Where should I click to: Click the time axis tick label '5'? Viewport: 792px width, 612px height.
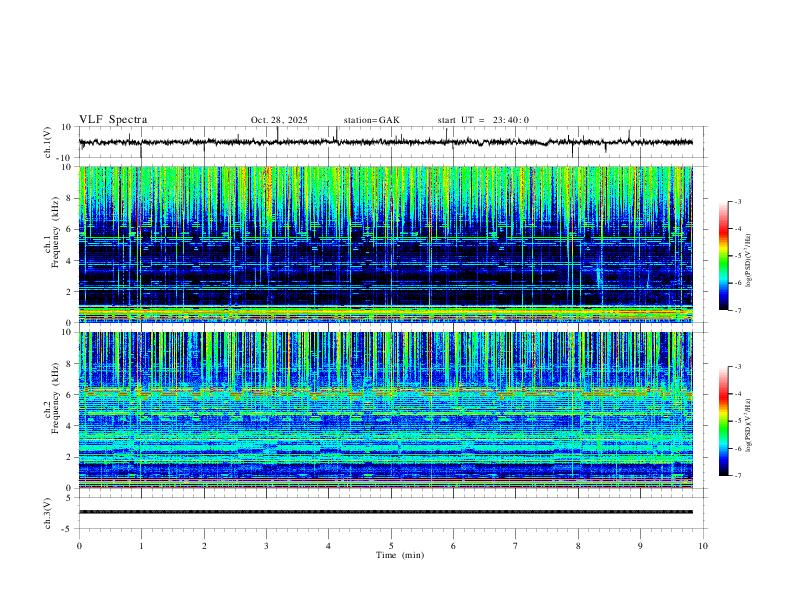391,546
